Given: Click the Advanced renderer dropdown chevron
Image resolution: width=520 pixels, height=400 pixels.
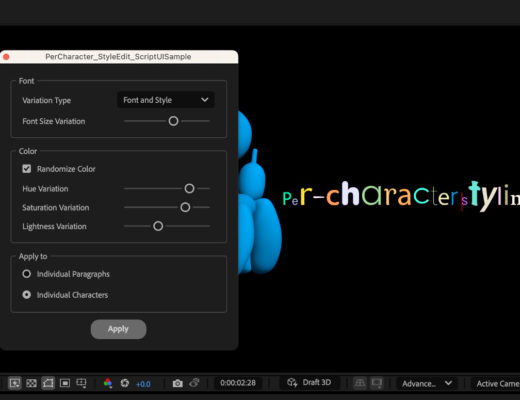Looking at the screenshot, I should click(x=448, y=383).
